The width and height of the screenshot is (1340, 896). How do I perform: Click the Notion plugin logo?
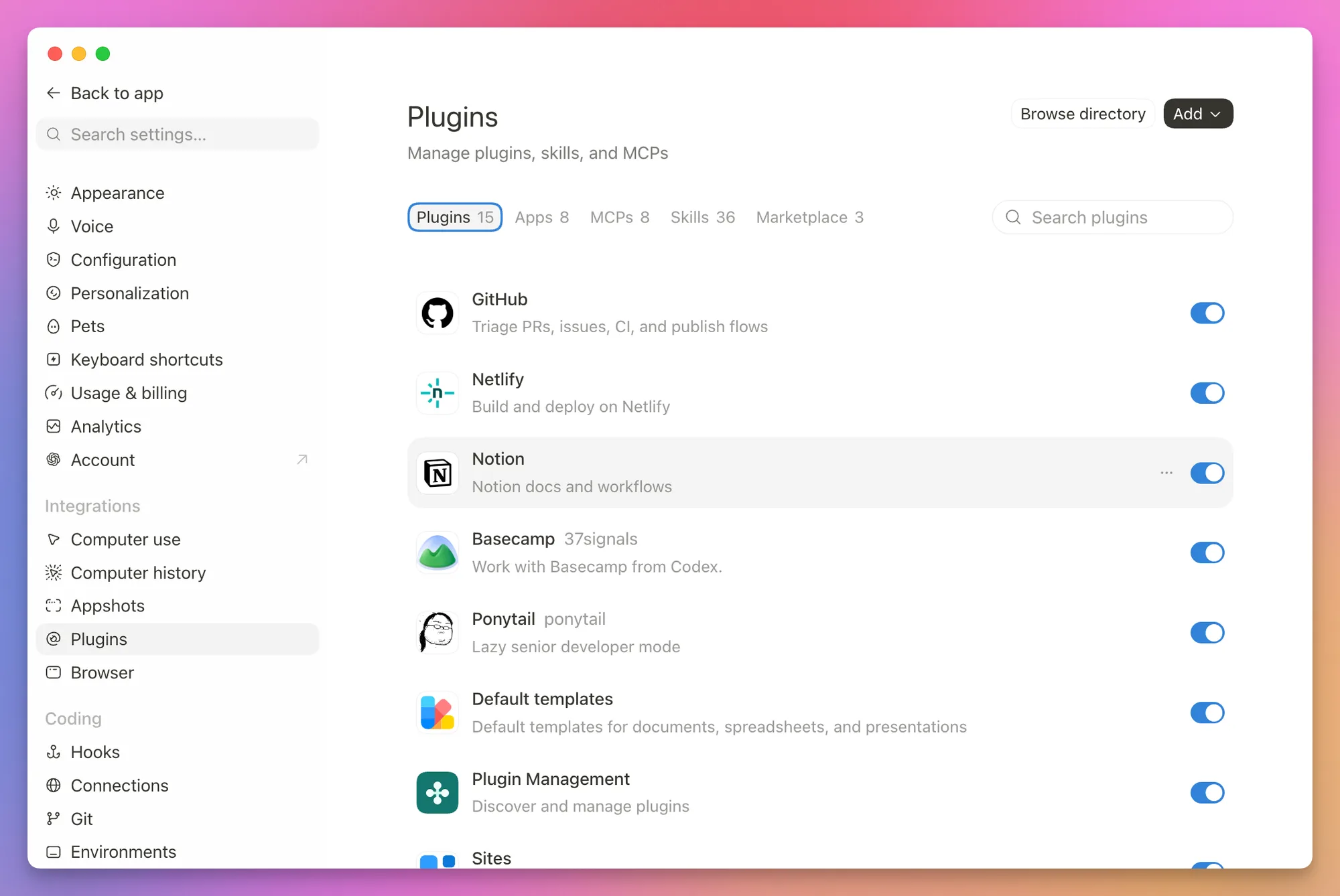[x=438, y=473]
